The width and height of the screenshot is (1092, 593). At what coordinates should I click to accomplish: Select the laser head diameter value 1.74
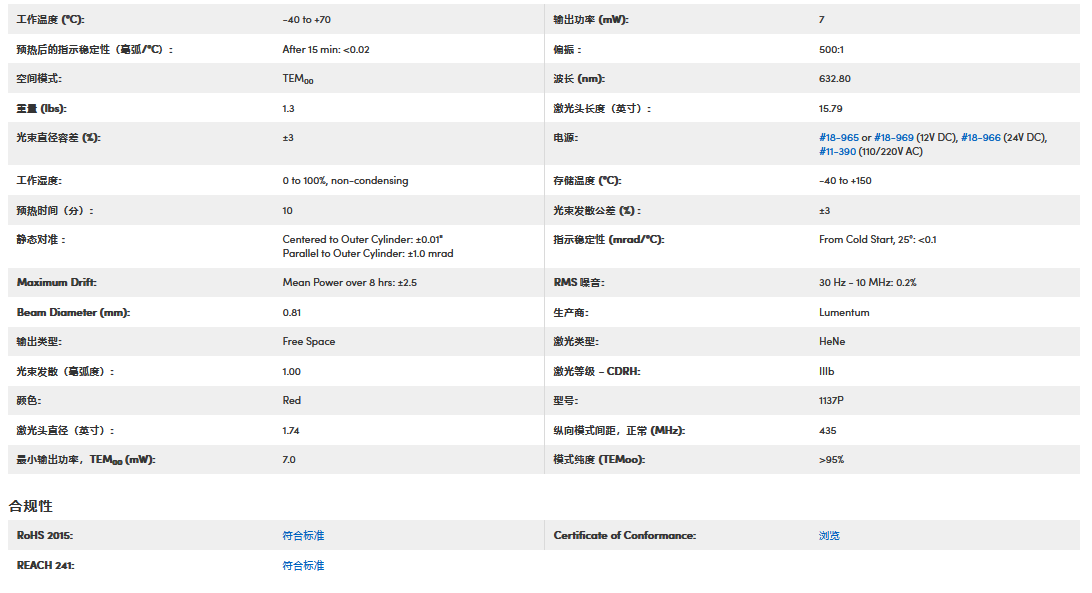[291, 431]
